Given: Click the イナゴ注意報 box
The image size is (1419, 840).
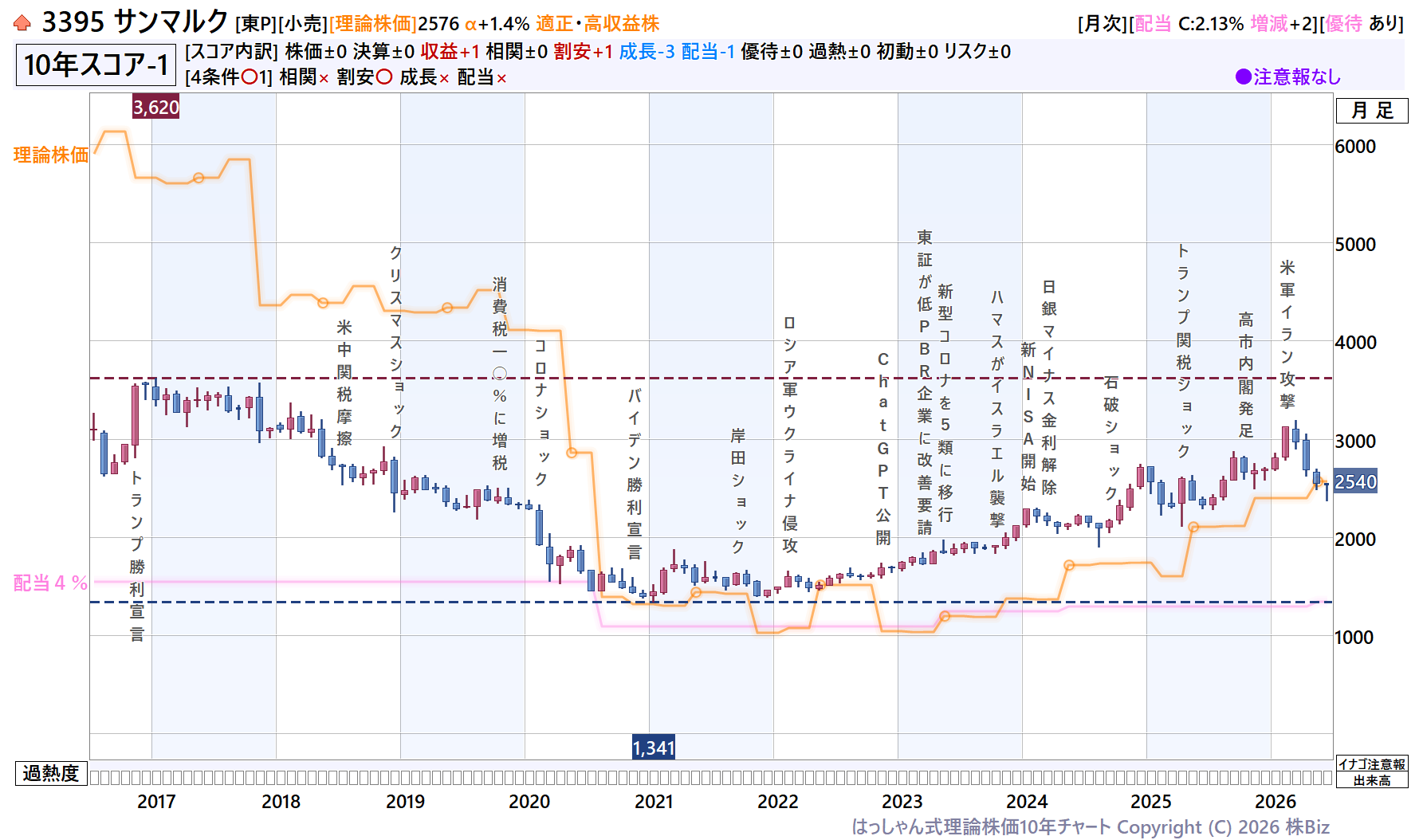Looking at the screenshot, I should pos(1372,764).
